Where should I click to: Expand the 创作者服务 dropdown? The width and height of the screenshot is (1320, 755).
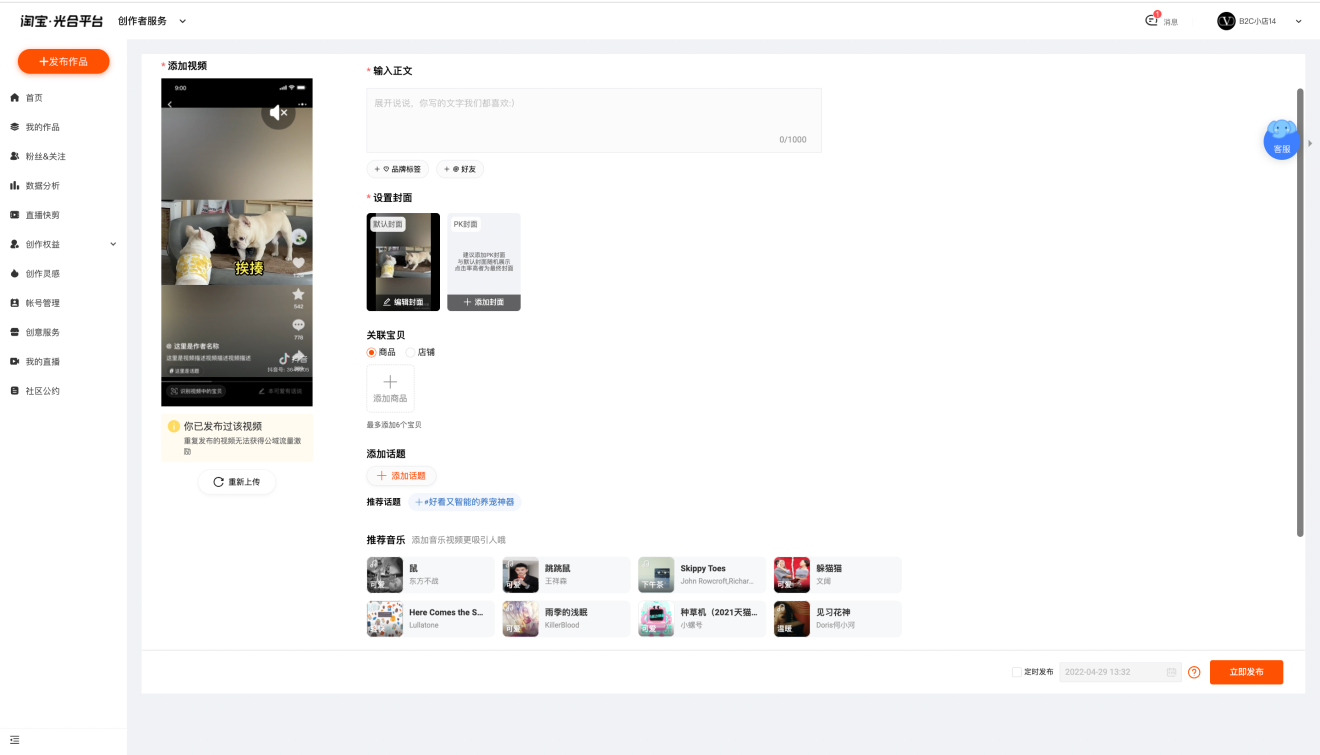(x=152, y=21)
